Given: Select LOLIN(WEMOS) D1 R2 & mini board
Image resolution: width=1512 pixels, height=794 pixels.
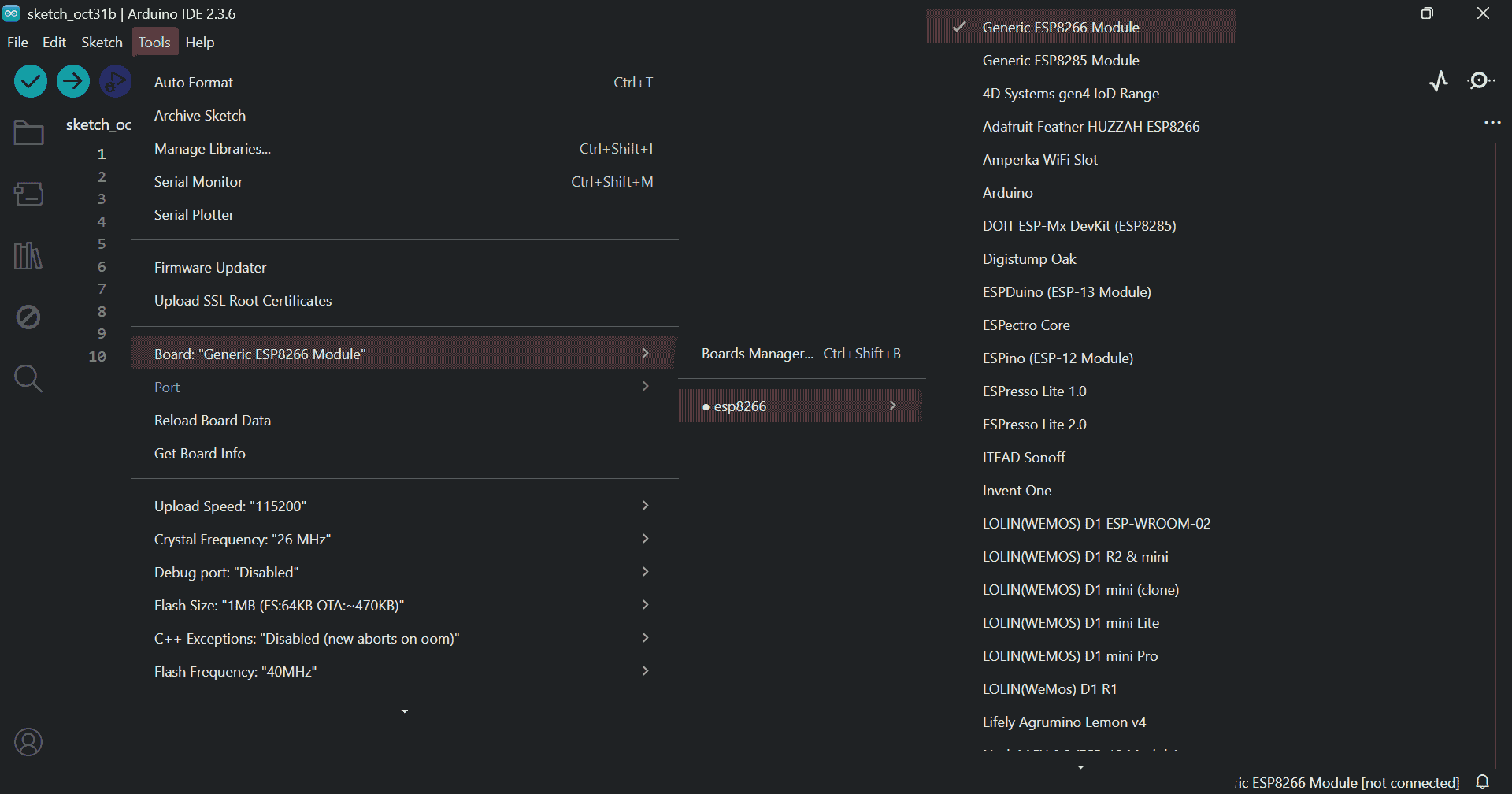Looking at the screenshot, I should pos(1075,557).
